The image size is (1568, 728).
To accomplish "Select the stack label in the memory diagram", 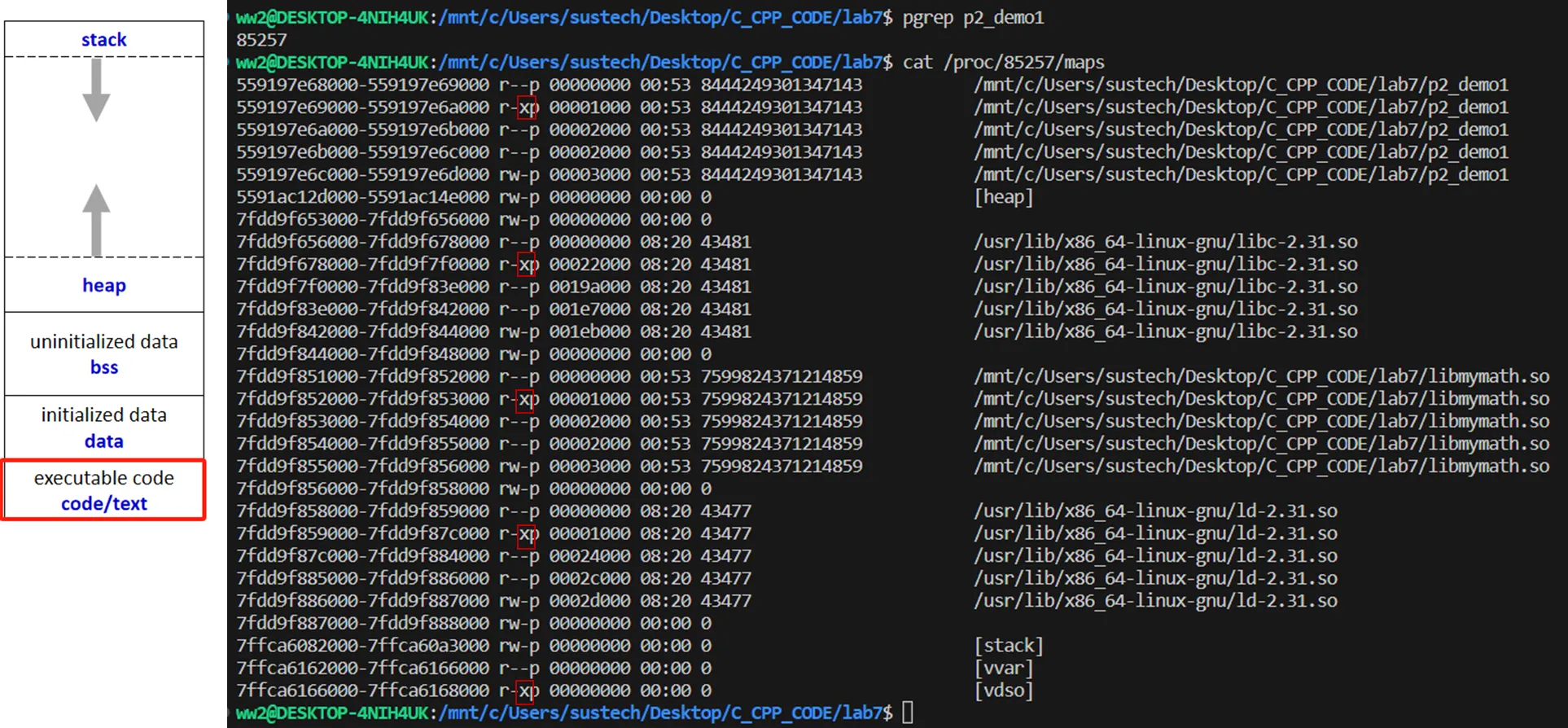I will 103,39.
